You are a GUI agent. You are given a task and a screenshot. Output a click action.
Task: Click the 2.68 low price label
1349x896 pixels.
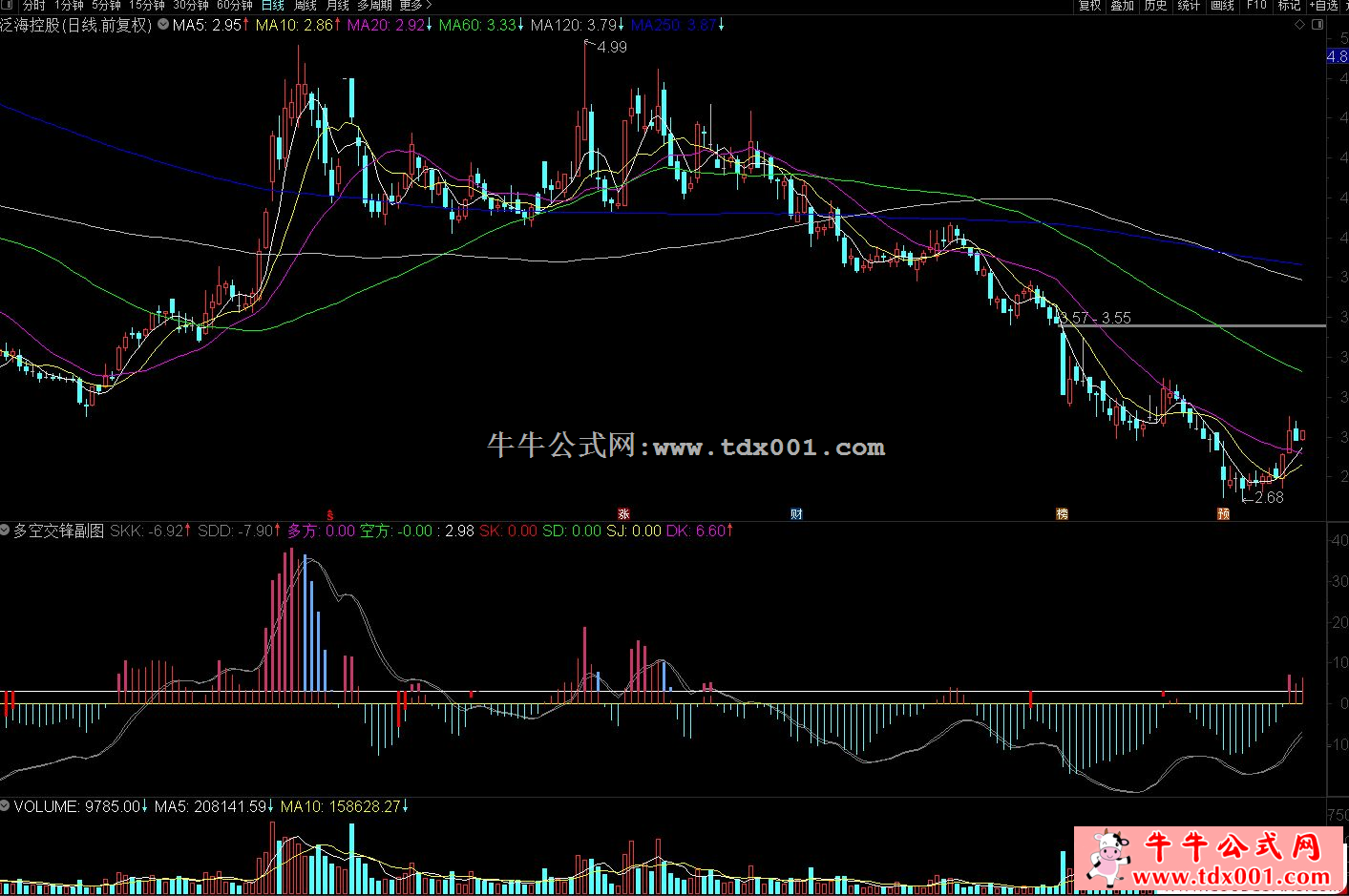click(x=1269, y=497)
